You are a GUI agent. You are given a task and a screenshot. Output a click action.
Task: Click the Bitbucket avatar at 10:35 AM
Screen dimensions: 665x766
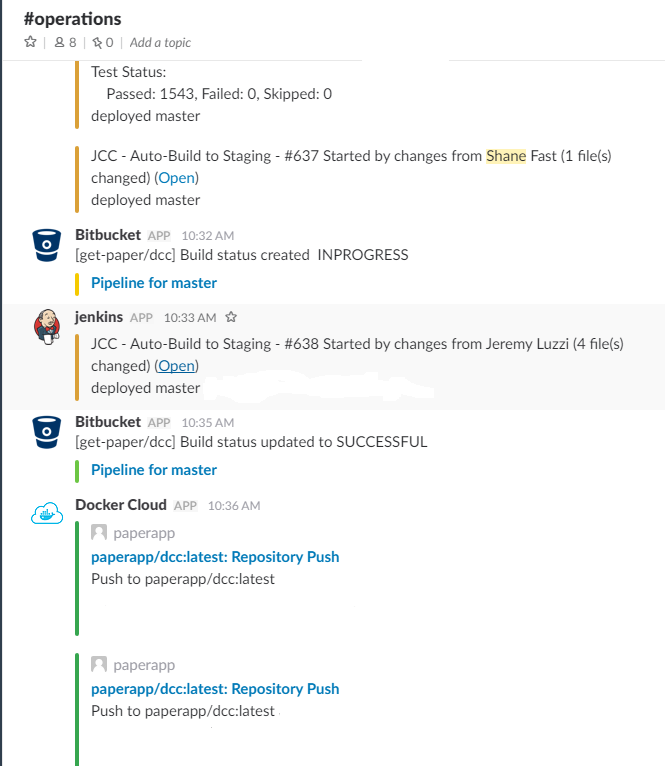coord(46,432)
